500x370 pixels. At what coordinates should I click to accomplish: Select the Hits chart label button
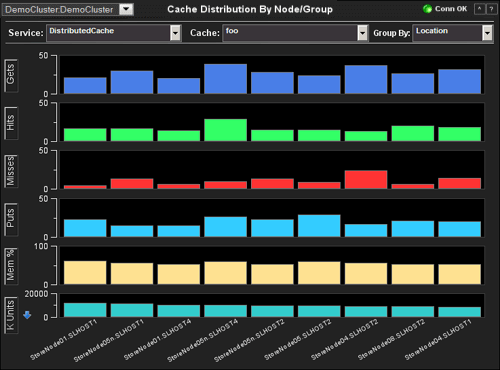11,123
